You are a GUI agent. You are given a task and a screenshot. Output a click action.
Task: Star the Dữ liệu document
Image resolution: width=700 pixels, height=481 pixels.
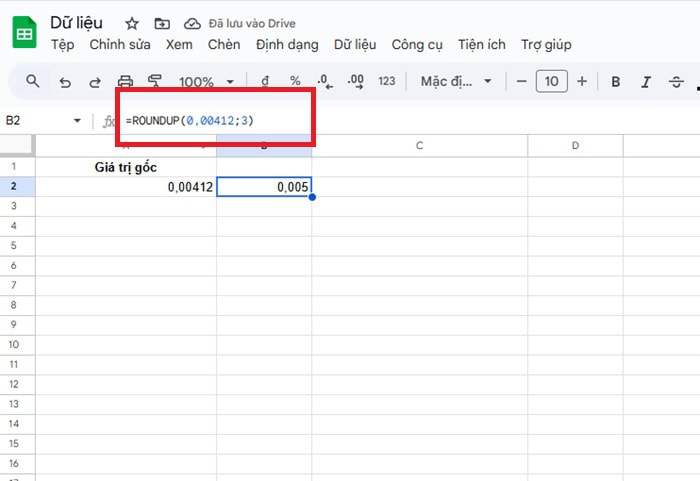point(132,23)
